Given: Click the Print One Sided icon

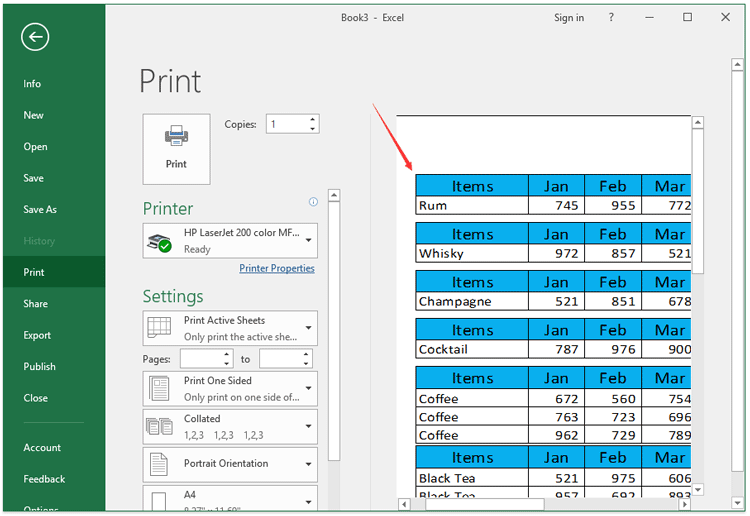Looking at the screenshot, I should click(x=159, y=388).
